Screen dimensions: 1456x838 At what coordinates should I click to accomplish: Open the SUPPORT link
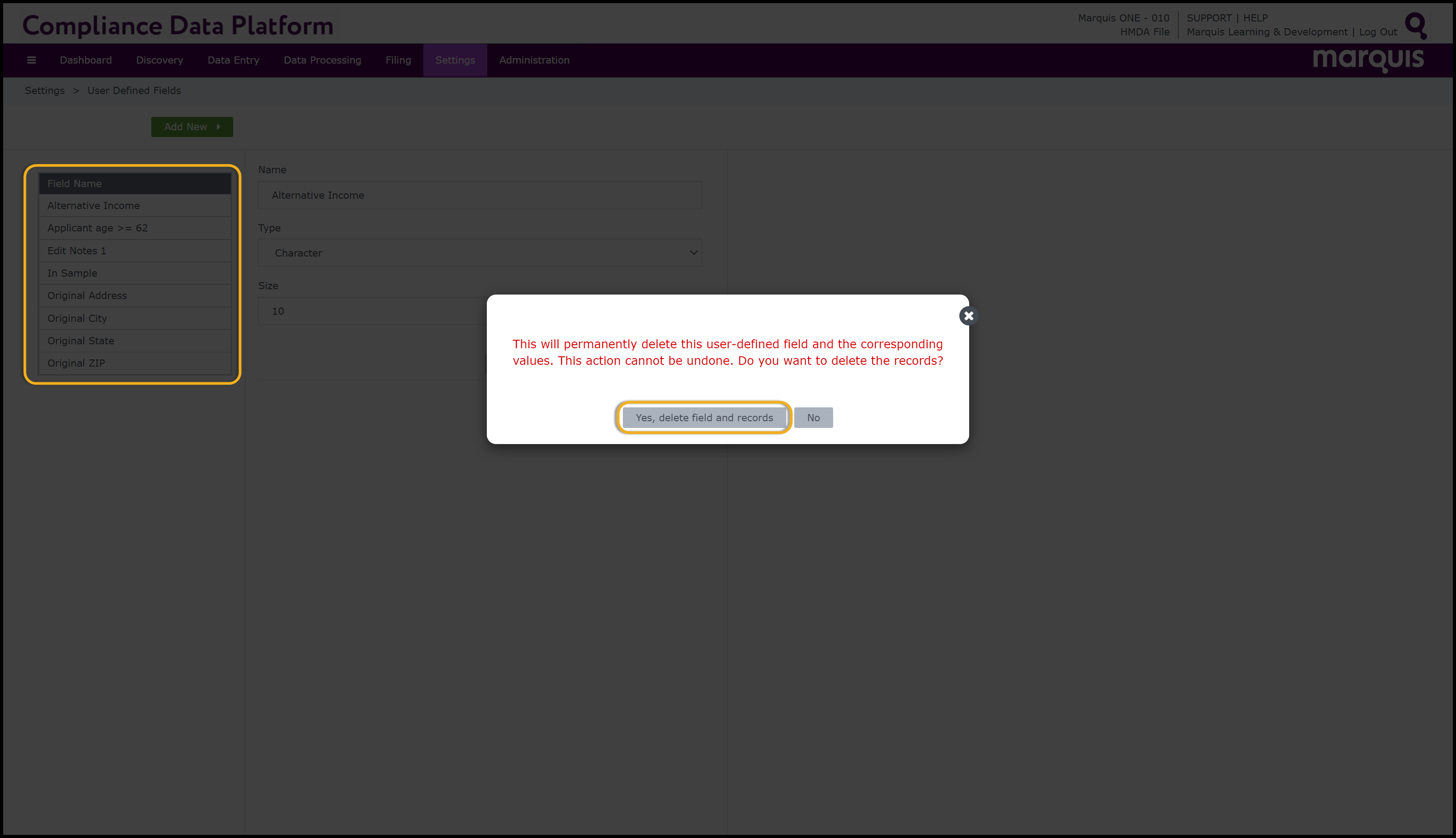click(1209, 18)
